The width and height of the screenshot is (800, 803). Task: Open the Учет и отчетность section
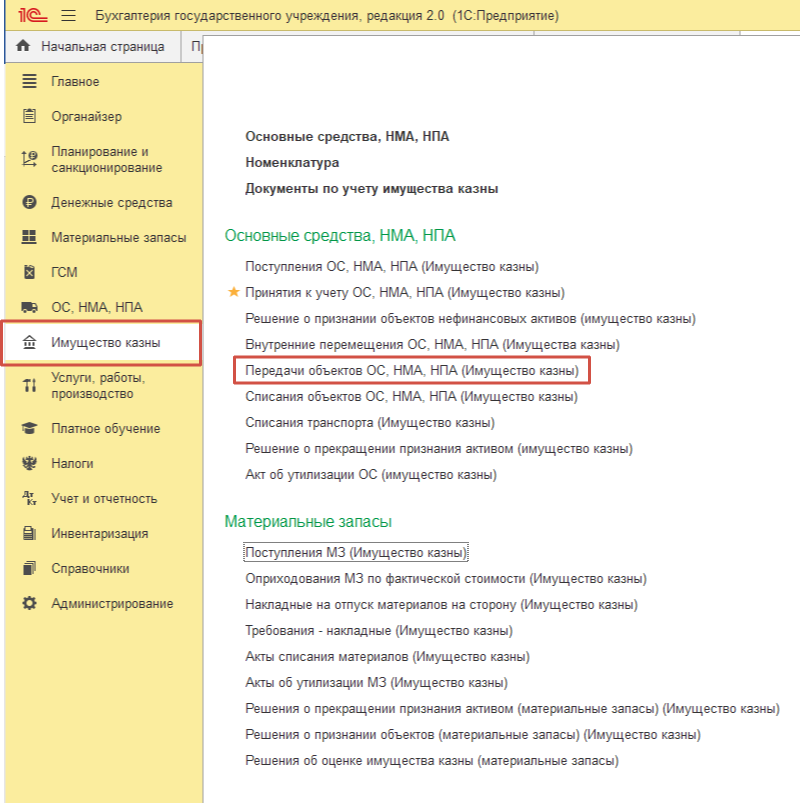(x=104, y=499)
